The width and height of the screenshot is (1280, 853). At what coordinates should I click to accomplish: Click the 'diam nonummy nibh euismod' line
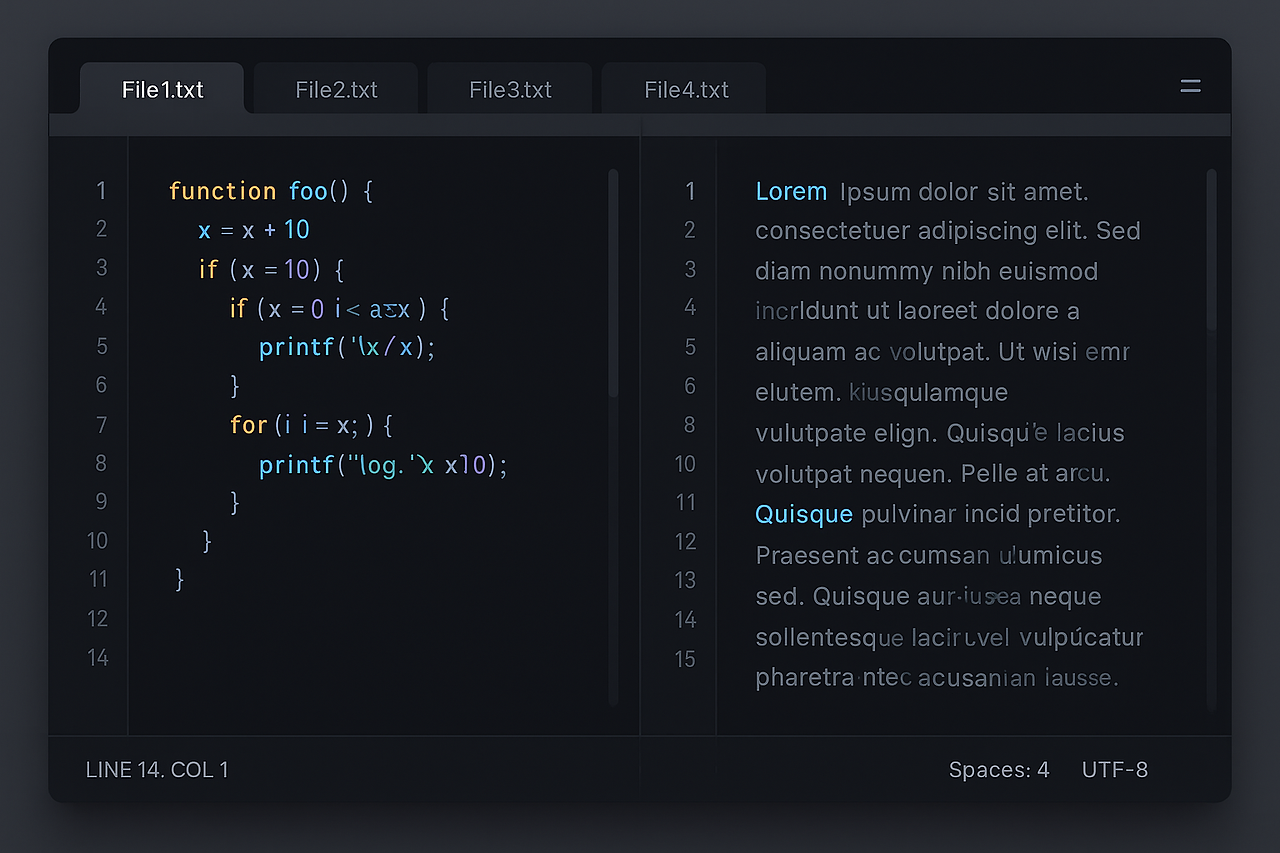[x=927, y=271]
